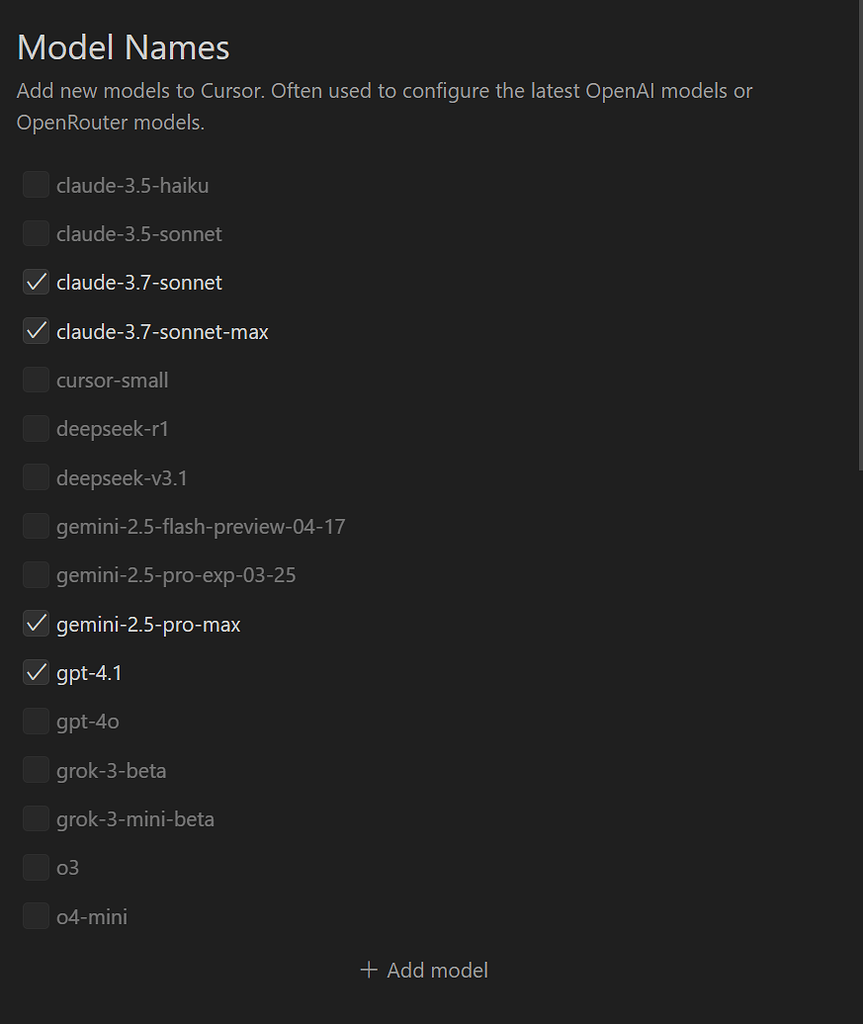Screen dimensions: 863x1024
Task: Uncheck claude-3.7-sonnet-max
Action: pyautogui.click(x=36, y=331)
